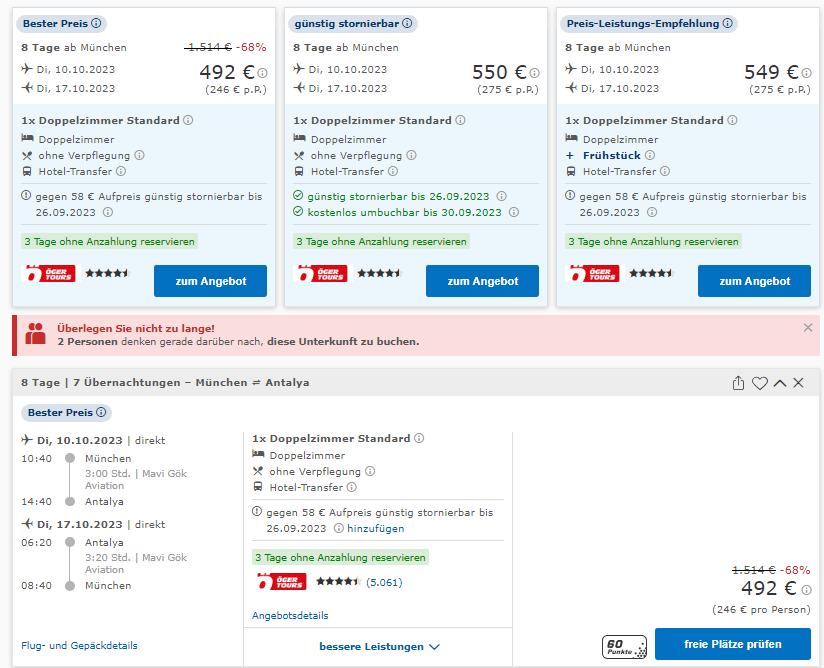
Task: Click 'zum Angebot' for the 550 € offer
Action: point(482,281)
